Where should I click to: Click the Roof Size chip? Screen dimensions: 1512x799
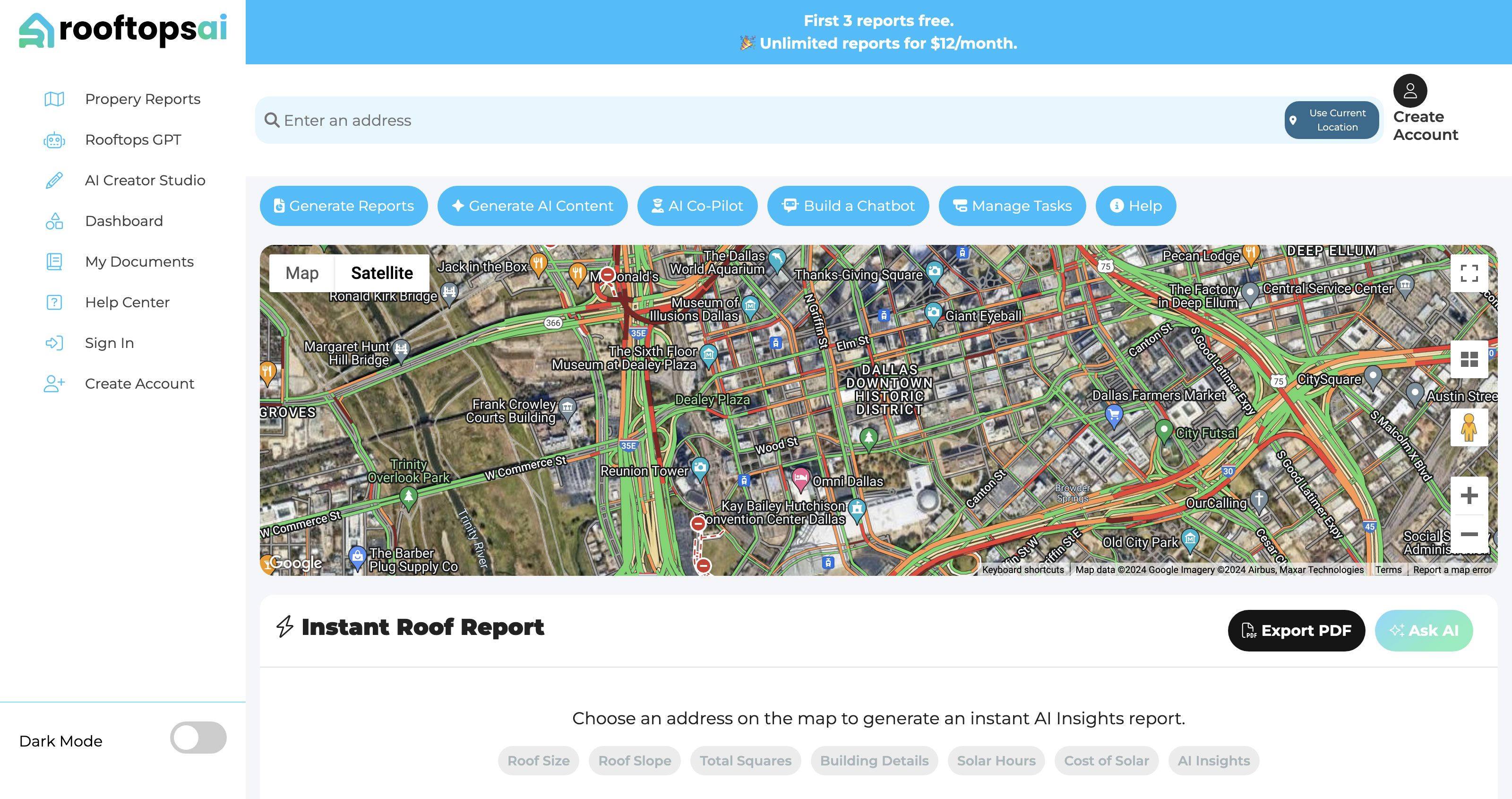point(538,761)
